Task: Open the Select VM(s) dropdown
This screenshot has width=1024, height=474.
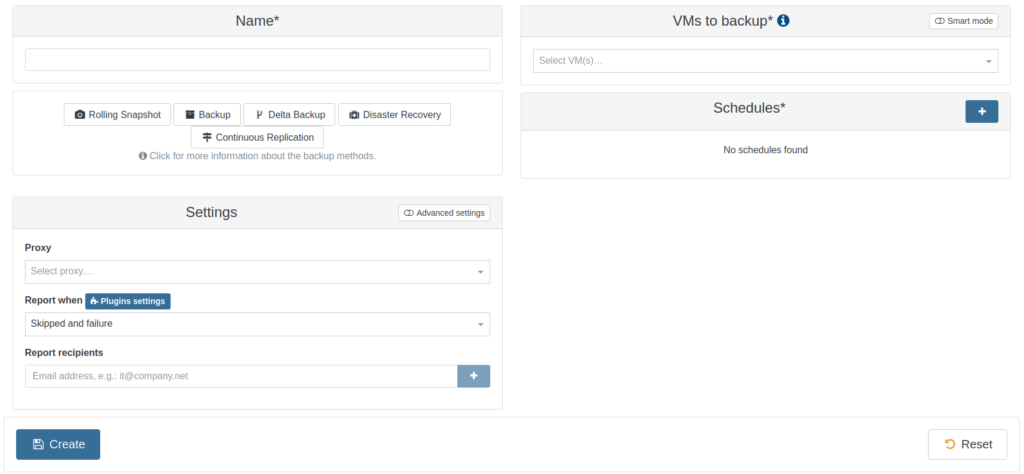Action: pos(765,61)
